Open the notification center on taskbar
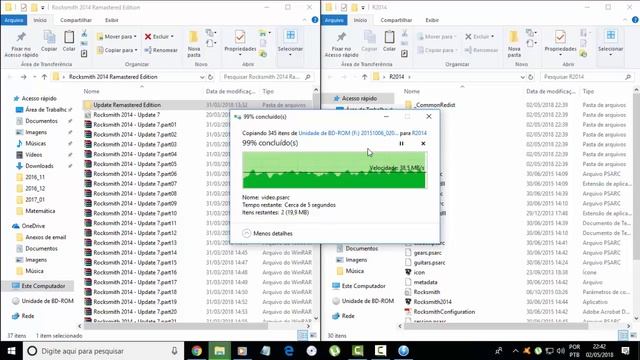The height and width of the screenshot is (360, 640). tap(625, 351)
